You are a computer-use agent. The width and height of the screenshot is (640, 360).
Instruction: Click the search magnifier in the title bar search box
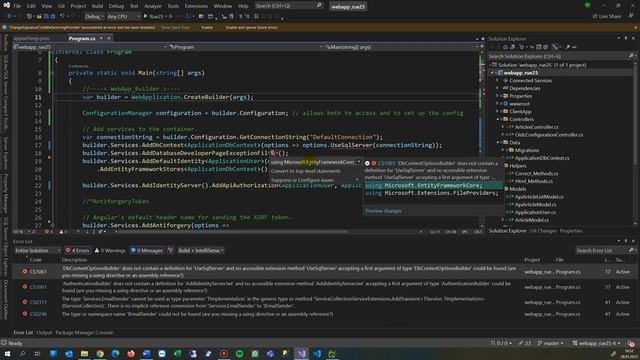pyautogui.click(x=319, y=6)
